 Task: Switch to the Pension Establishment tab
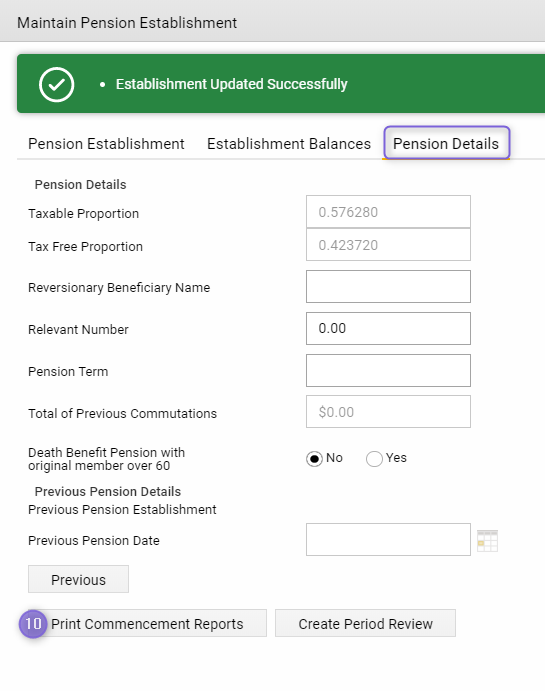[106, 144]
